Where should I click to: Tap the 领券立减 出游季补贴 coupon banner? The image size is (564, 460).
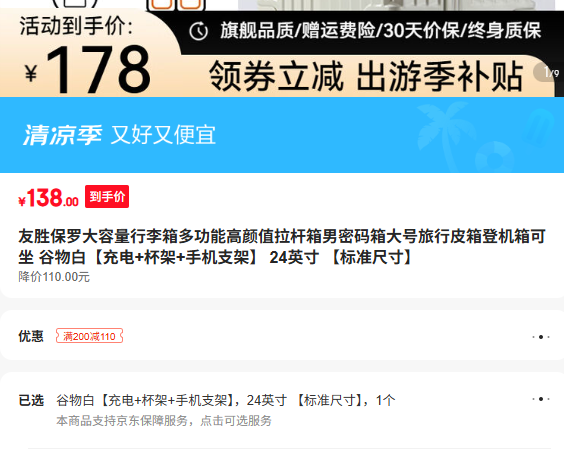pyautogui.click(x=365, y=76)
